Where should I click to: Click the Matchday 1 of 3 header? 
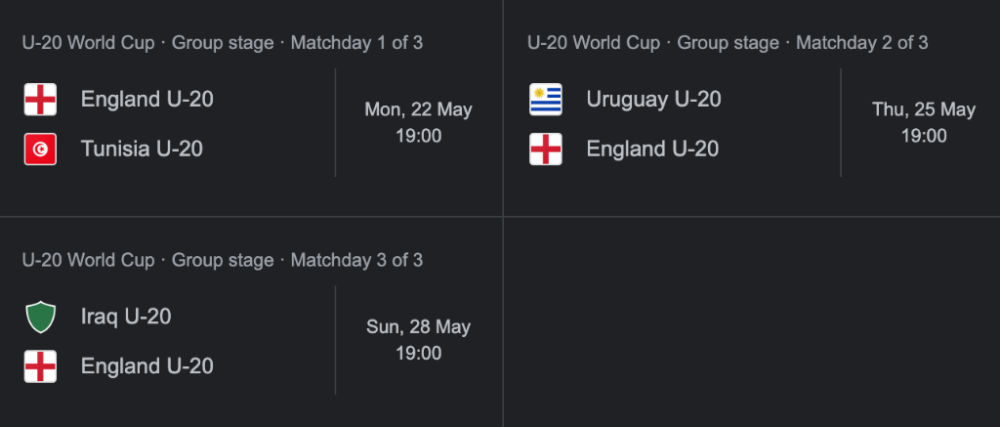(x=222, y=43)
